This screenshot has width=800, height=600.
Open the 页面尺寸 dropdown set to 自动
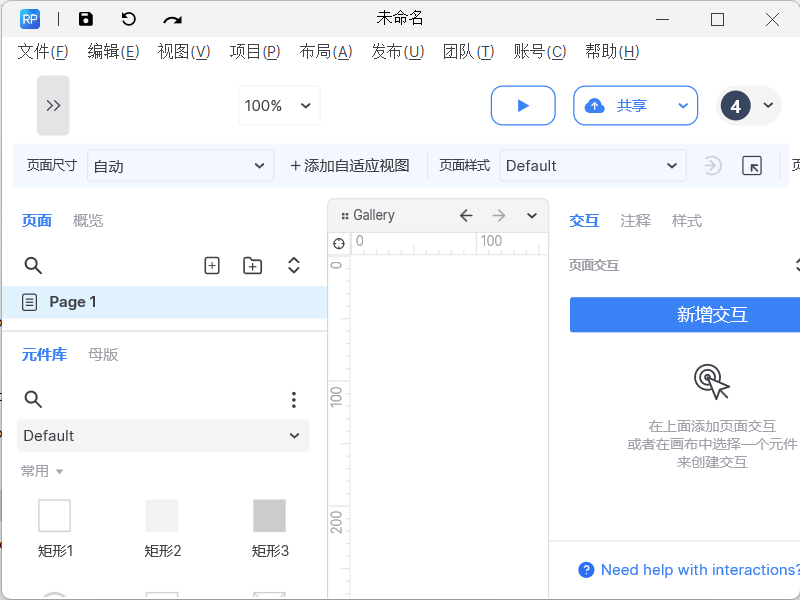[x=181, y=166]
